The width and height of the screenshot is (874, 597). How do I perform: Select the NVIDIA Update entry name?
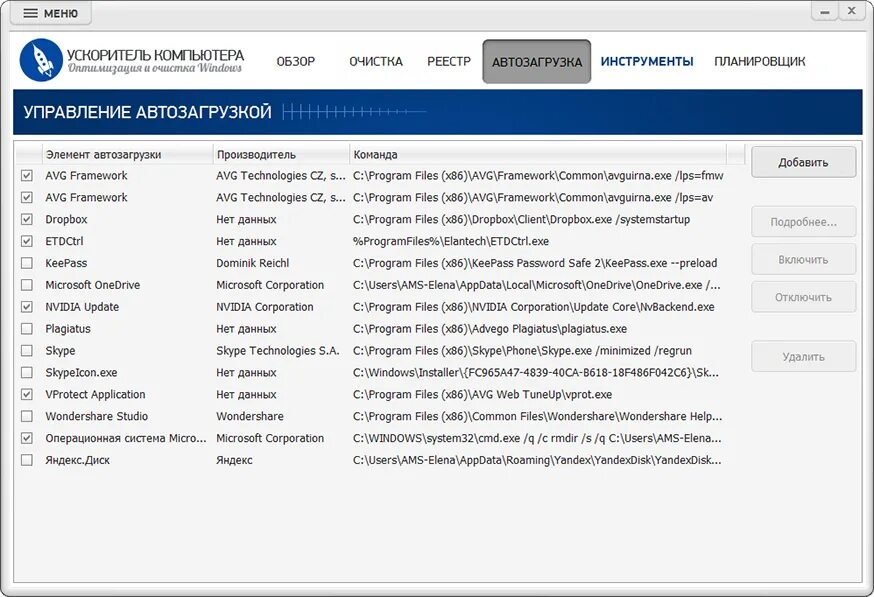[82, 307]
